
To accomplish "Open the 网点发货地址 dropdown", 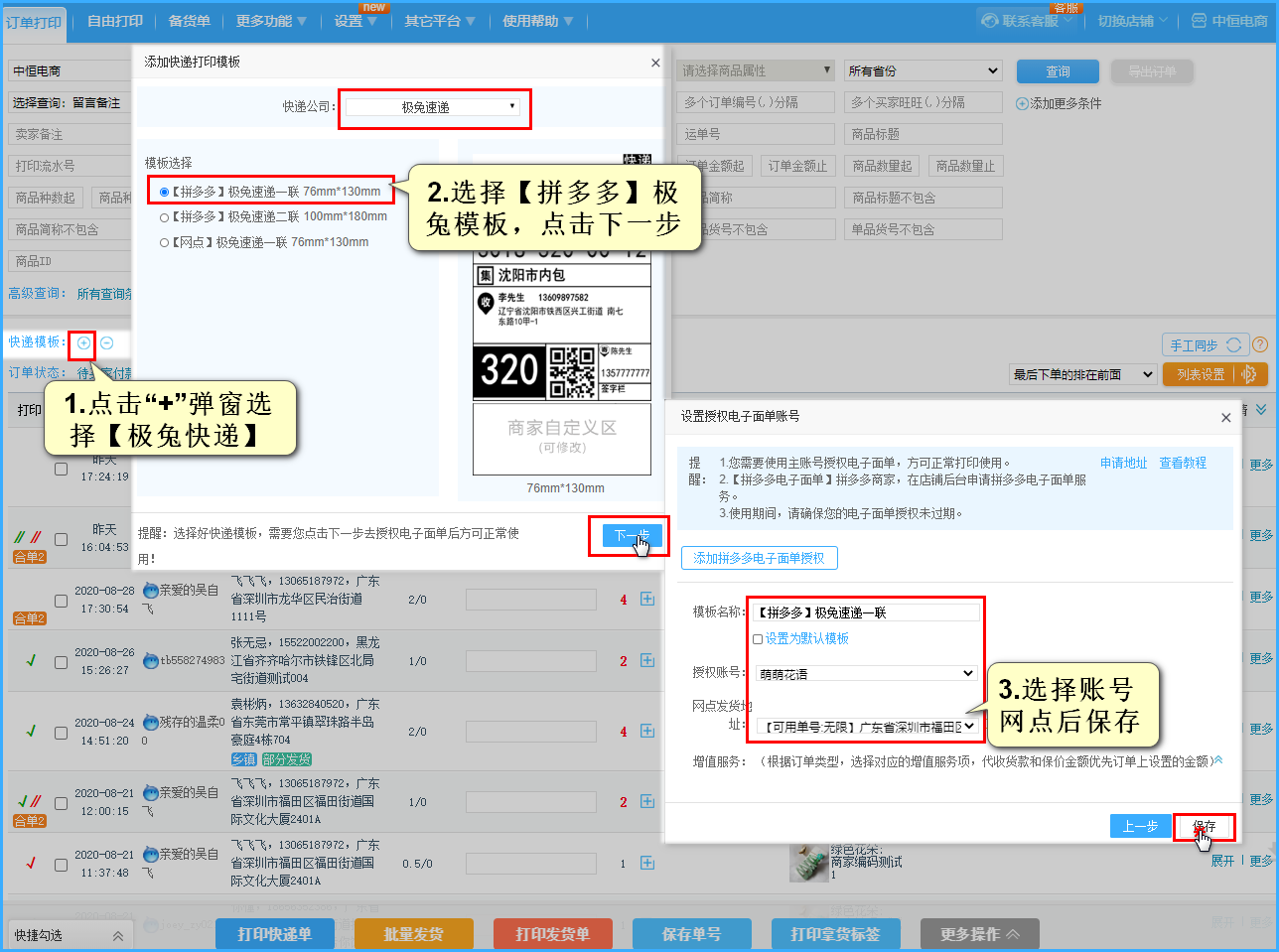I will [867, 727].
